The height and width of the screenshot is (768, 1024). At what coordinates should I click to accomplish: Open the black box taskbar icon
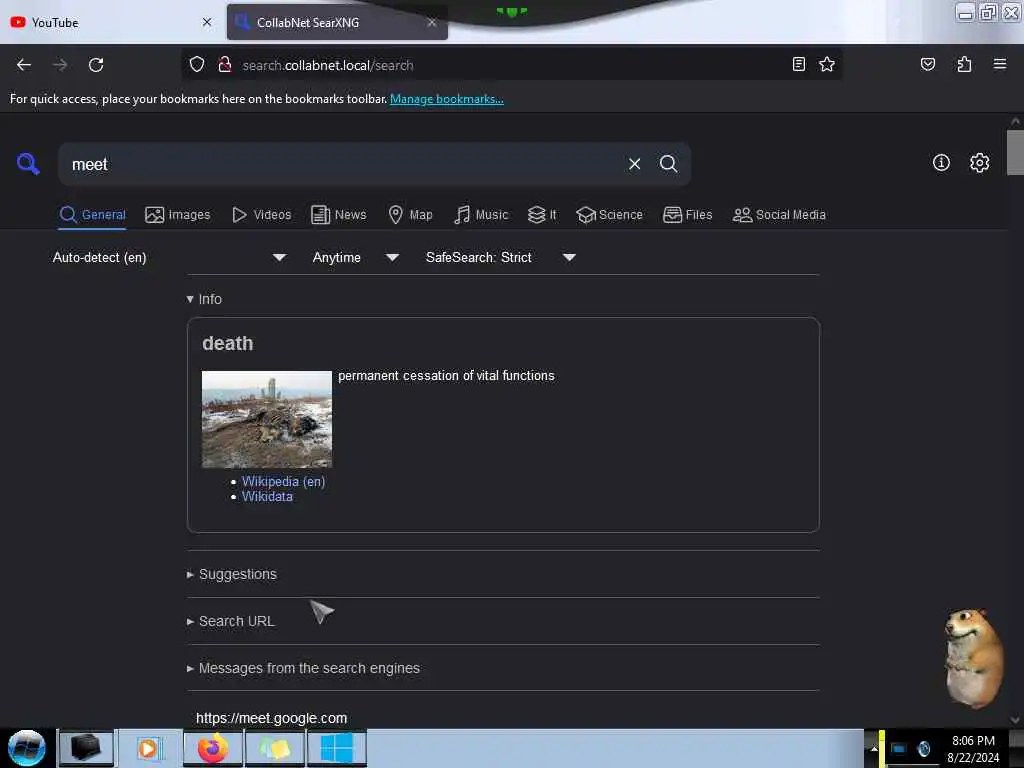pyautogui.click(x=86, y=748)
